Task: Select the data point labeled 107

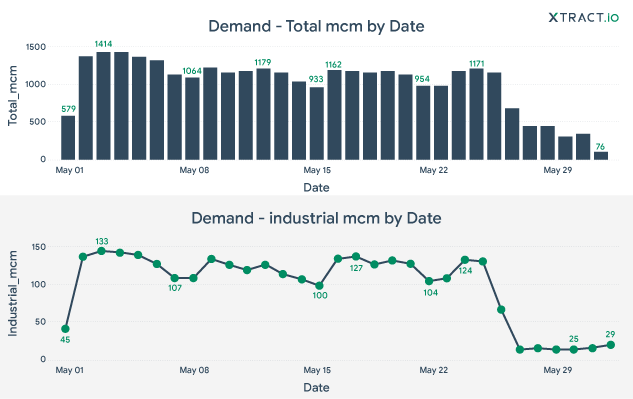Action: (174, 278)
